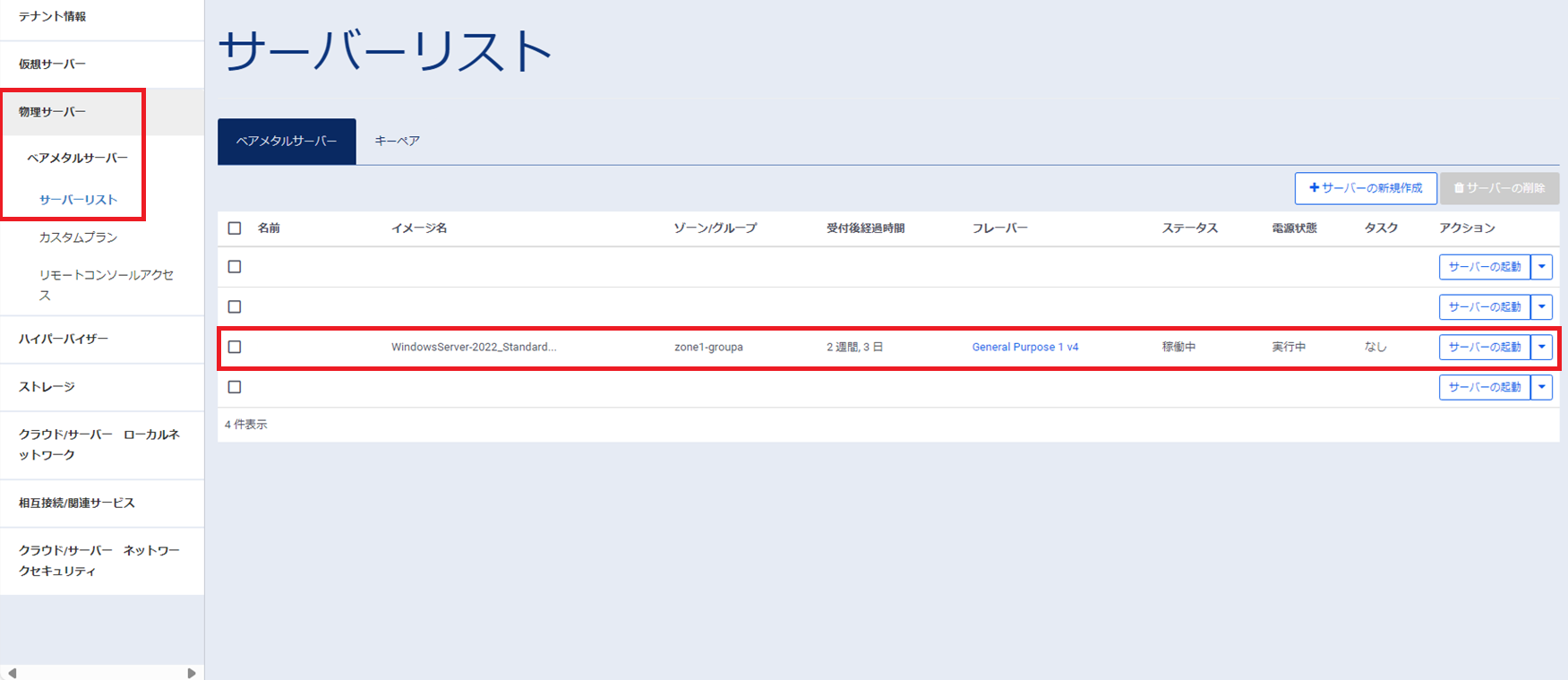The image size is (1568, 680).
Task: Click the 稼働中 status cell
Action: tap(1178, 347)
